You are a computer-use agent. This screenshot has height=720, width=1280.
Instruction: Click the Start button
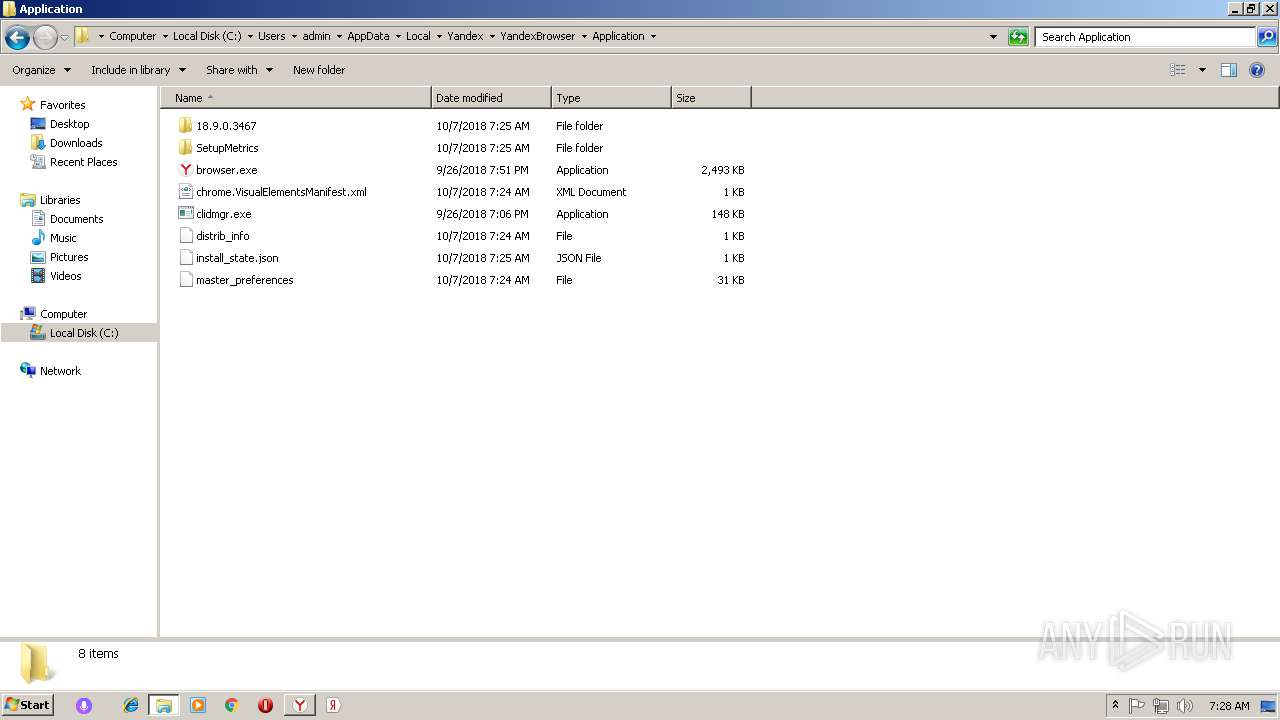(28, 705)
